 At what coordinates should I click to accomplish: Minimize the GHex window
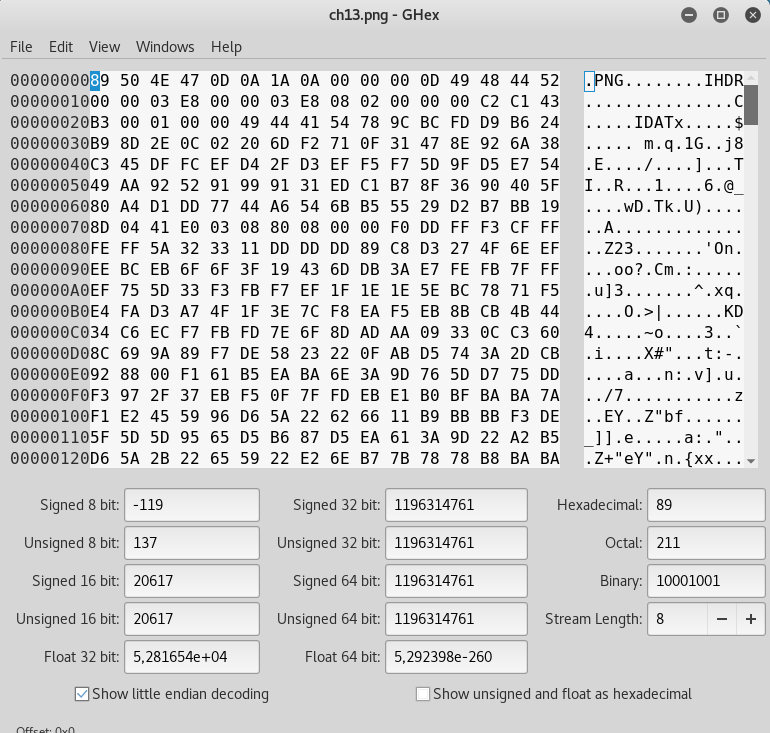690,15
